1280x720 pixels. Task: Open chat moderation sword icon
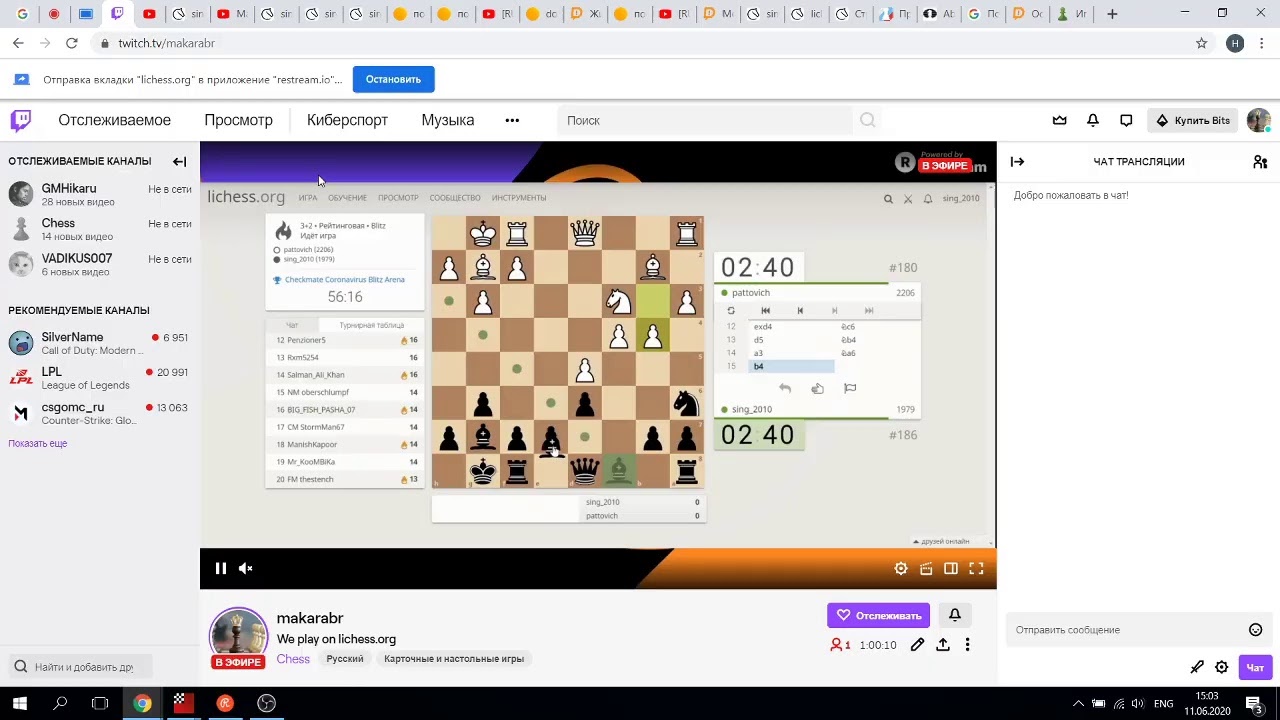1196,667
